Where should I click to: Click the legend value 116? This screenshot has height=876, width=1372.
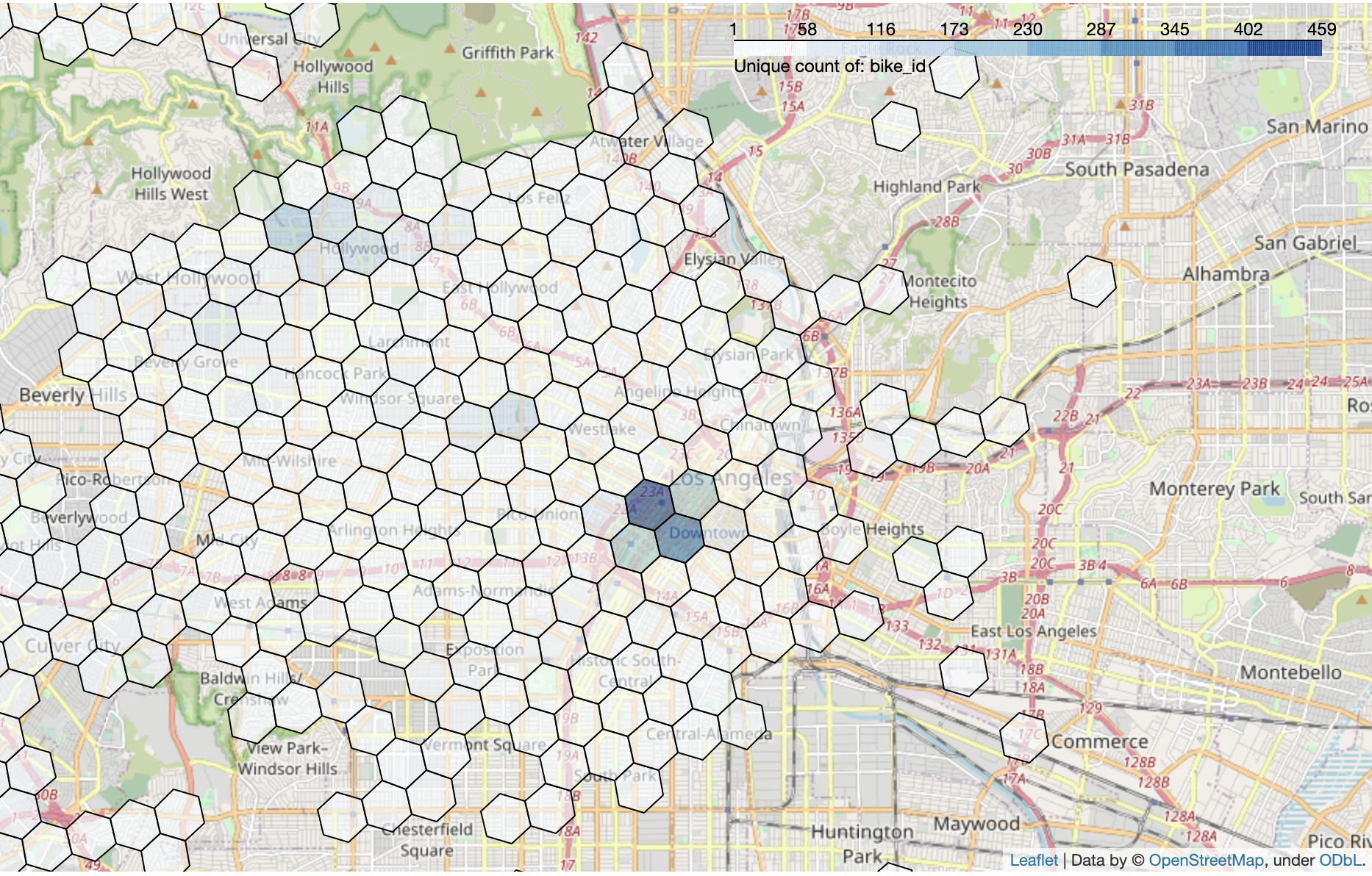pos(880,29)
